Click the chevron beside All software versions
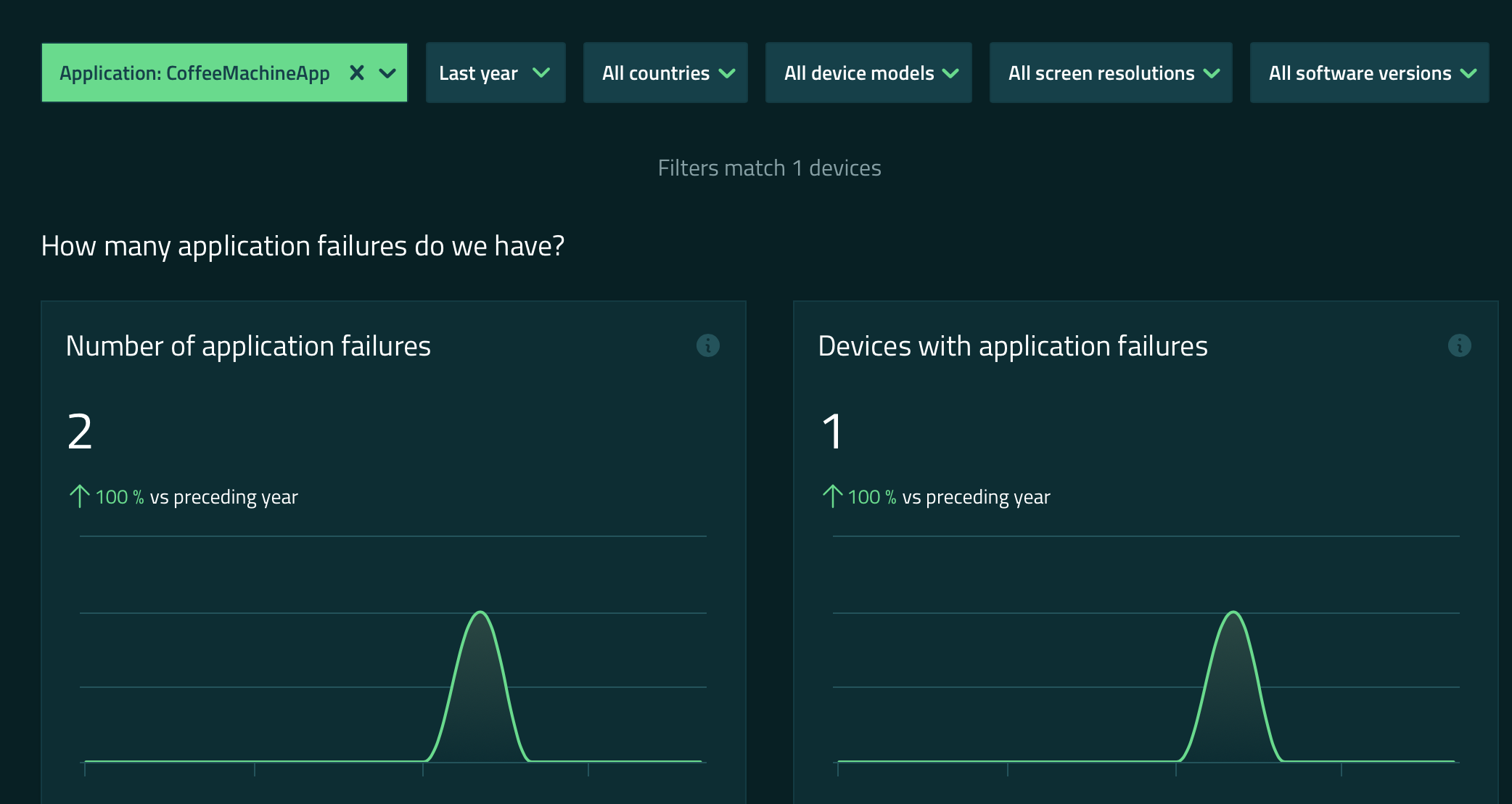 pos(1468,73)
